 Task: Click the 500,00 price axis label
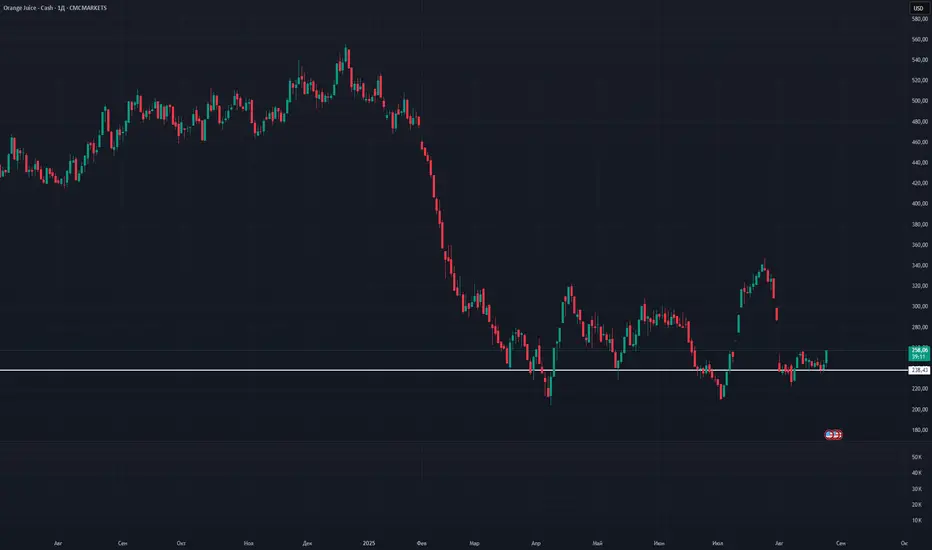coord(920,101)
